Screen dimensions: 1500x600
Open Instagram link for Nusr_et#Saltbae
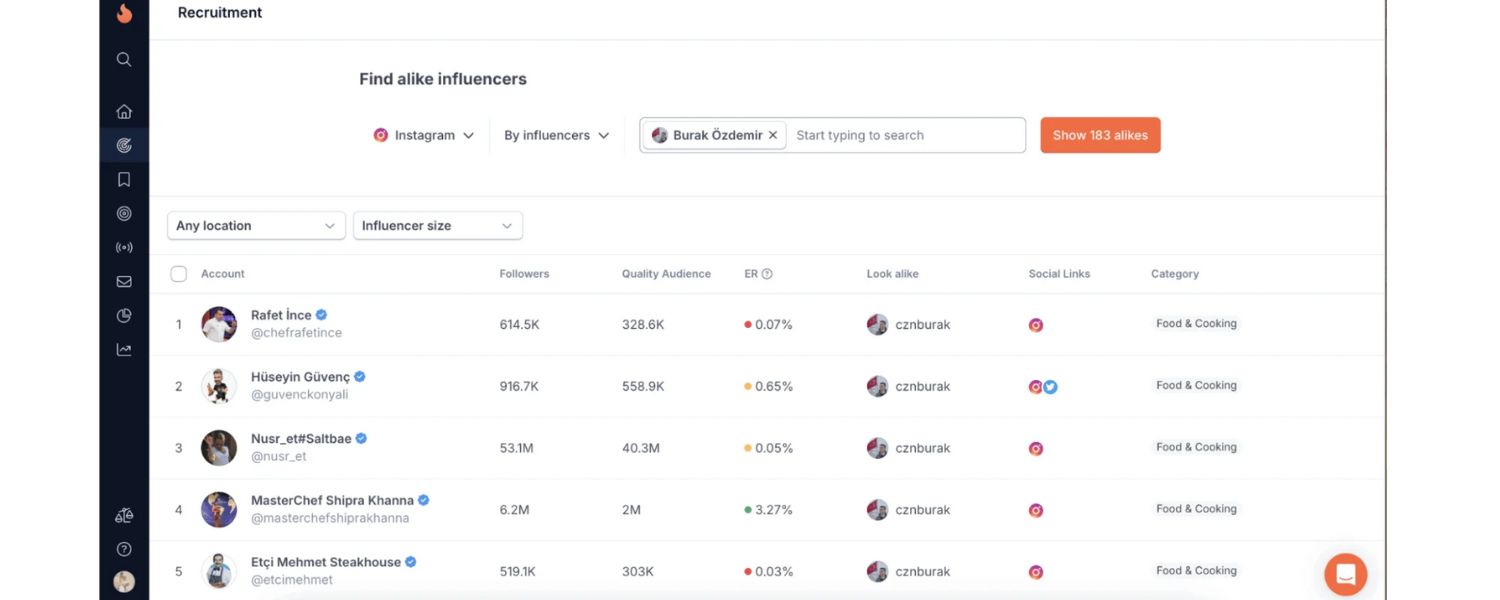point(1035,448)
